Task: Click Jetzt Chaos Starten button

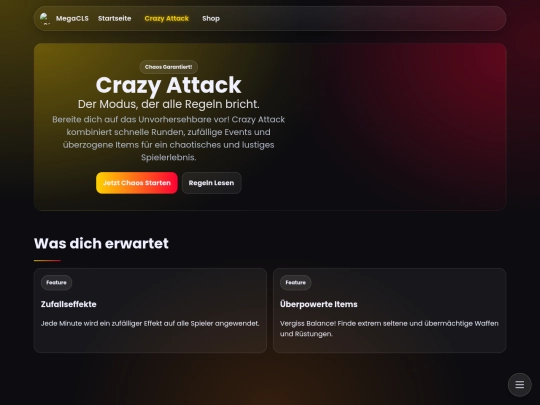Action: click(x=137, y=183)
